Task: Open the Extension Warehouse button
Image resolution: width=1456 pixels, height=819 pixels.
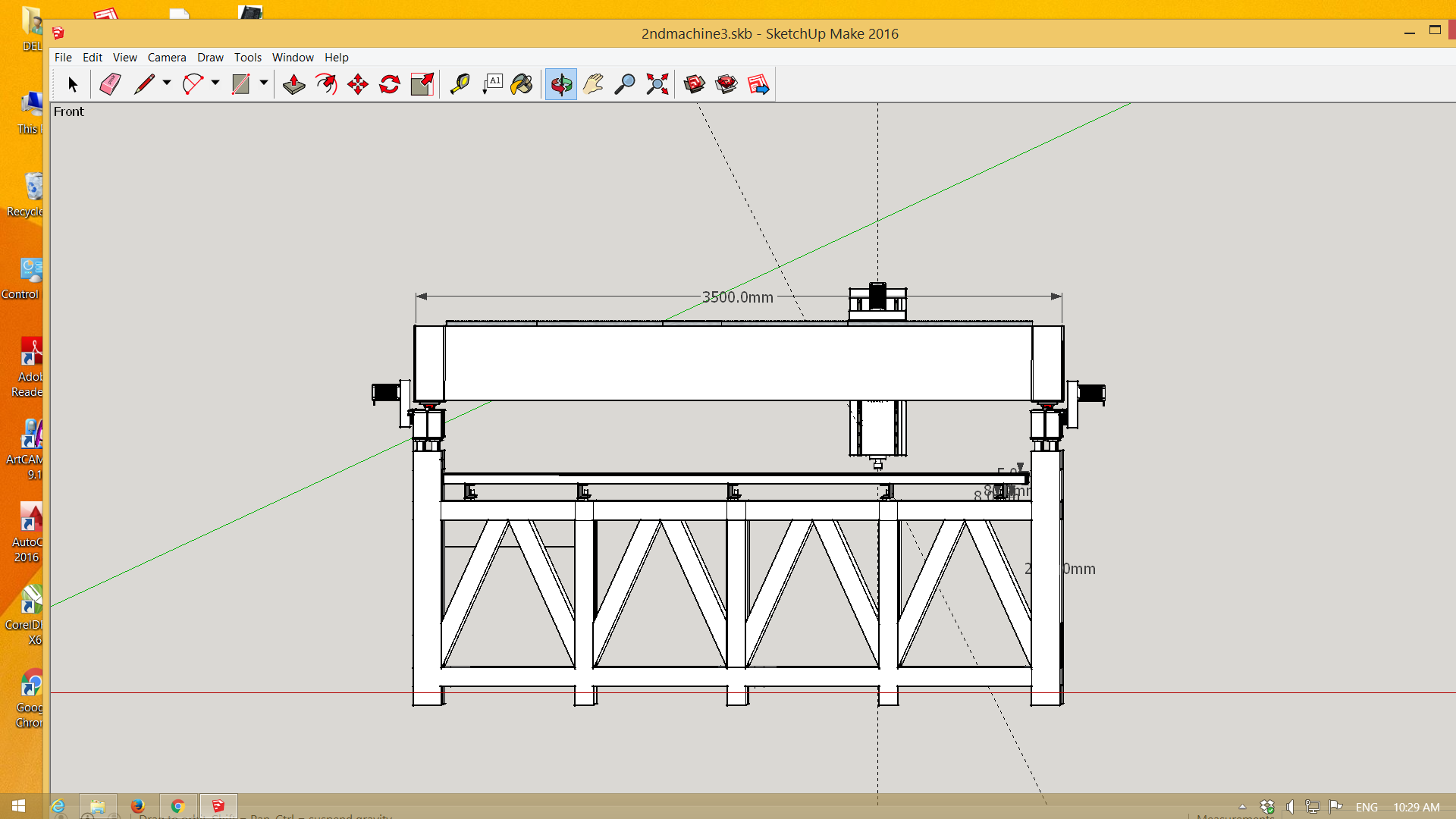Action: tap(726, 84)
